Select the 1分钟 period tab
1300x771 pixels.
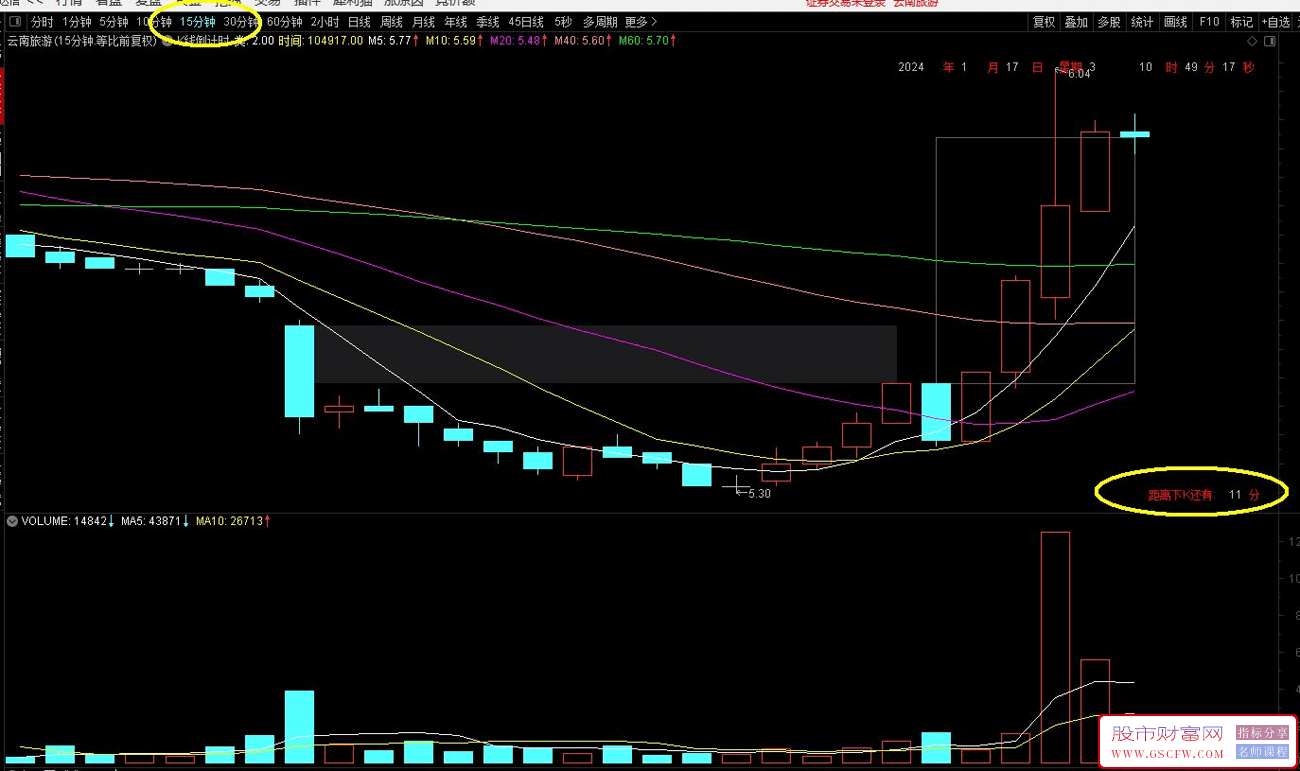point(76,22)
